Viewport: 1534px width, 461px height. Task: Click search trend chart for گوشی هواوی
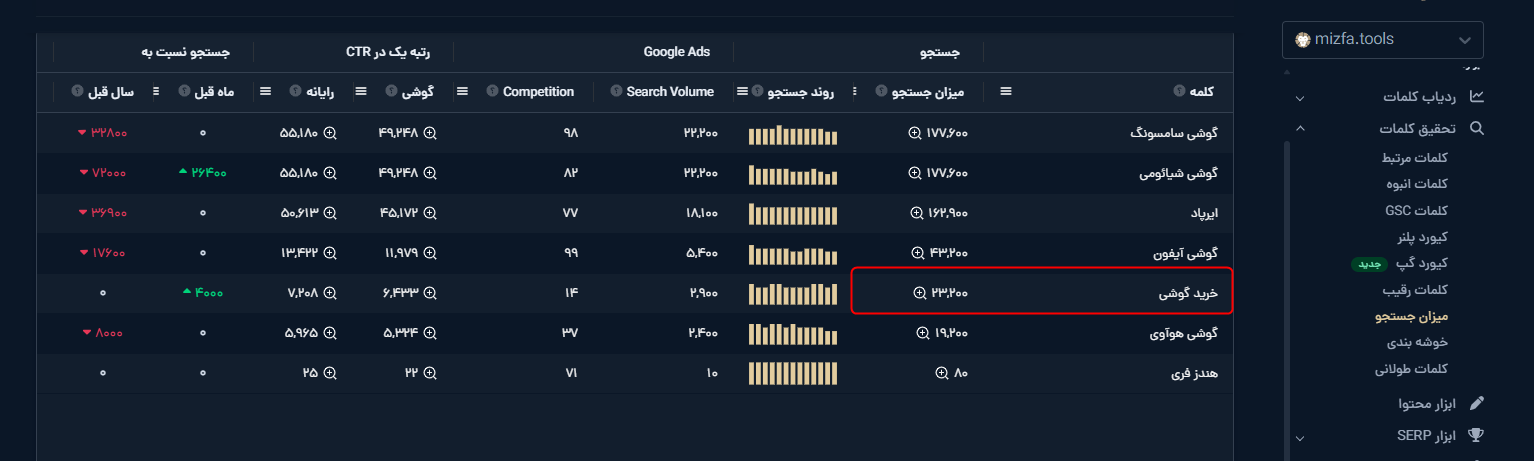point(792,333)
